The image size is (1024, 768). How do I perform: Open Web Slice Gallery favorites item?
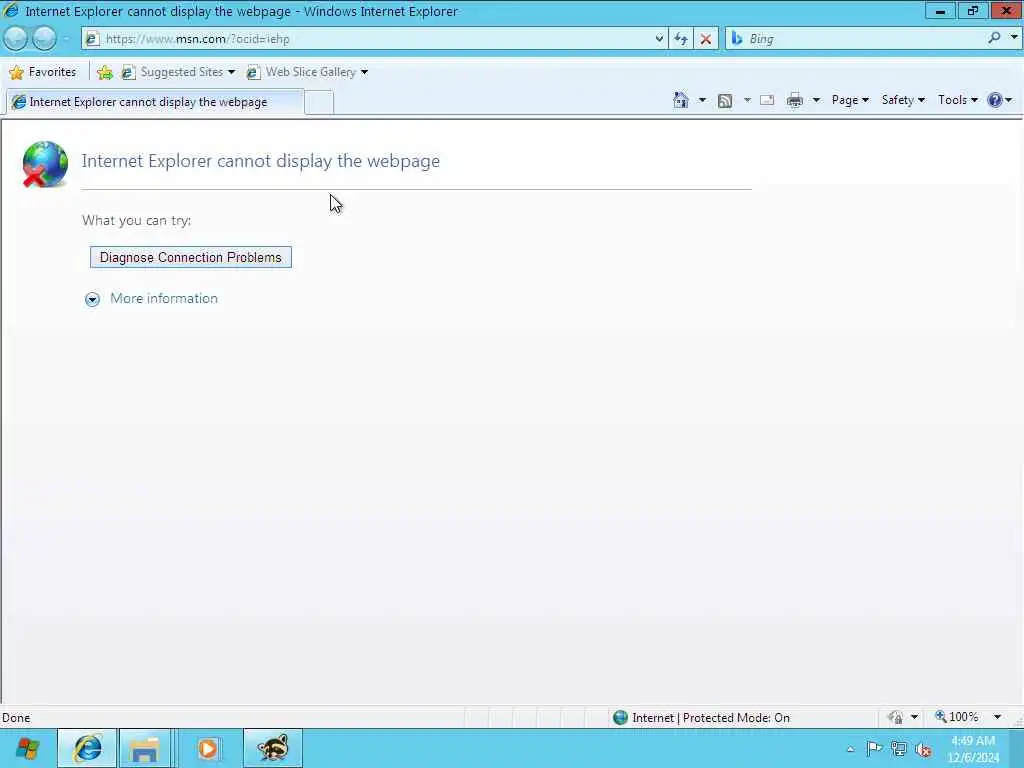click(x=307, y=72)
